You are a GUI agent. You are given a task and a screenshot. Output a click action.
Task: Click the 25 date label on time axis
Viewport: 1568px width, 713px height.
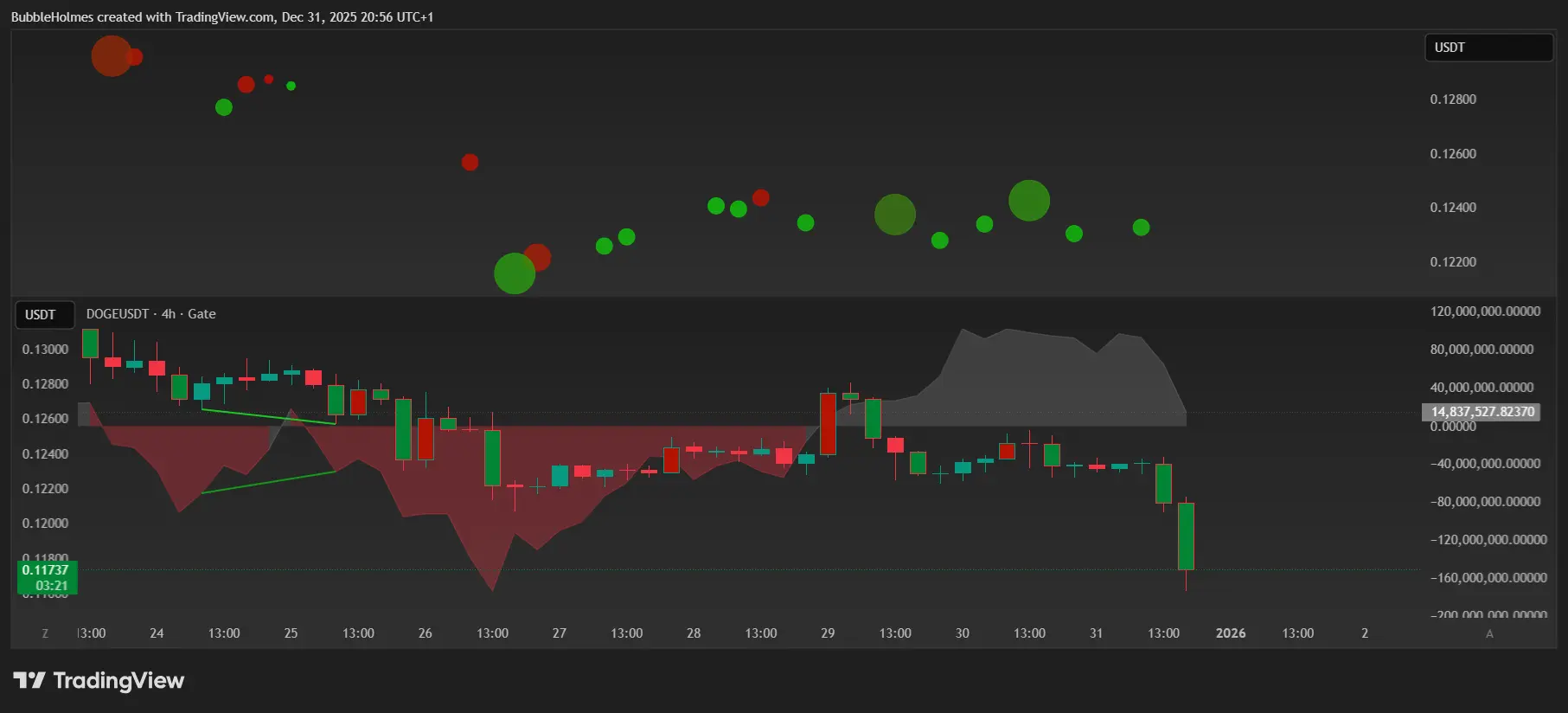pos(291,633)
